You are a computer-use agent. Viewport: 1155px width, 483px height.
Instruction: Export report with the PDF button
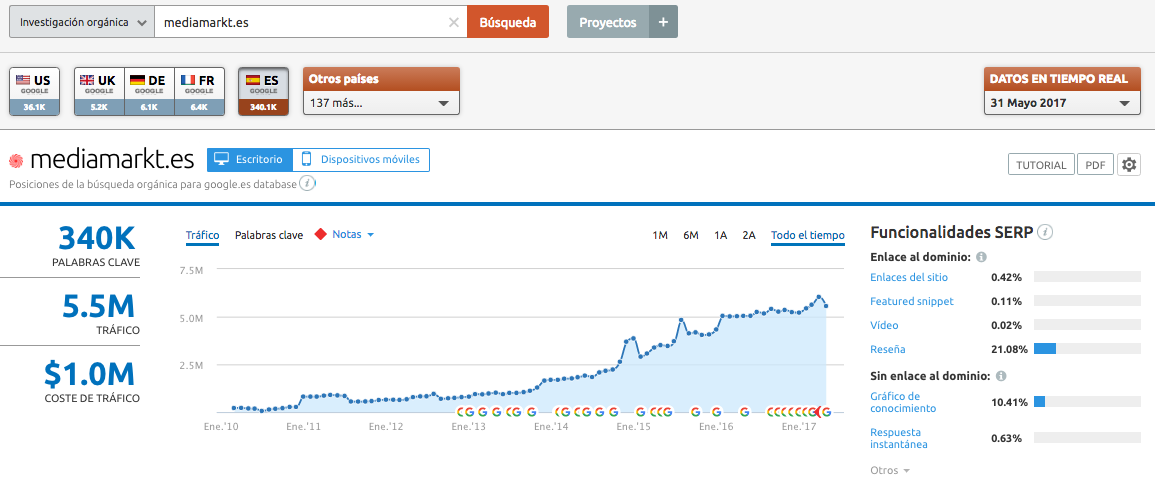point(1095,165)
